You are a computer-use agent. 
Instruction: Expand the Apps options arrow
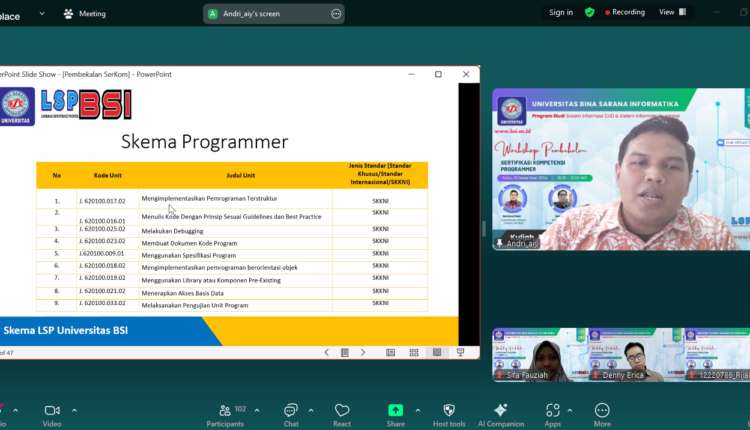coord(570,410)
